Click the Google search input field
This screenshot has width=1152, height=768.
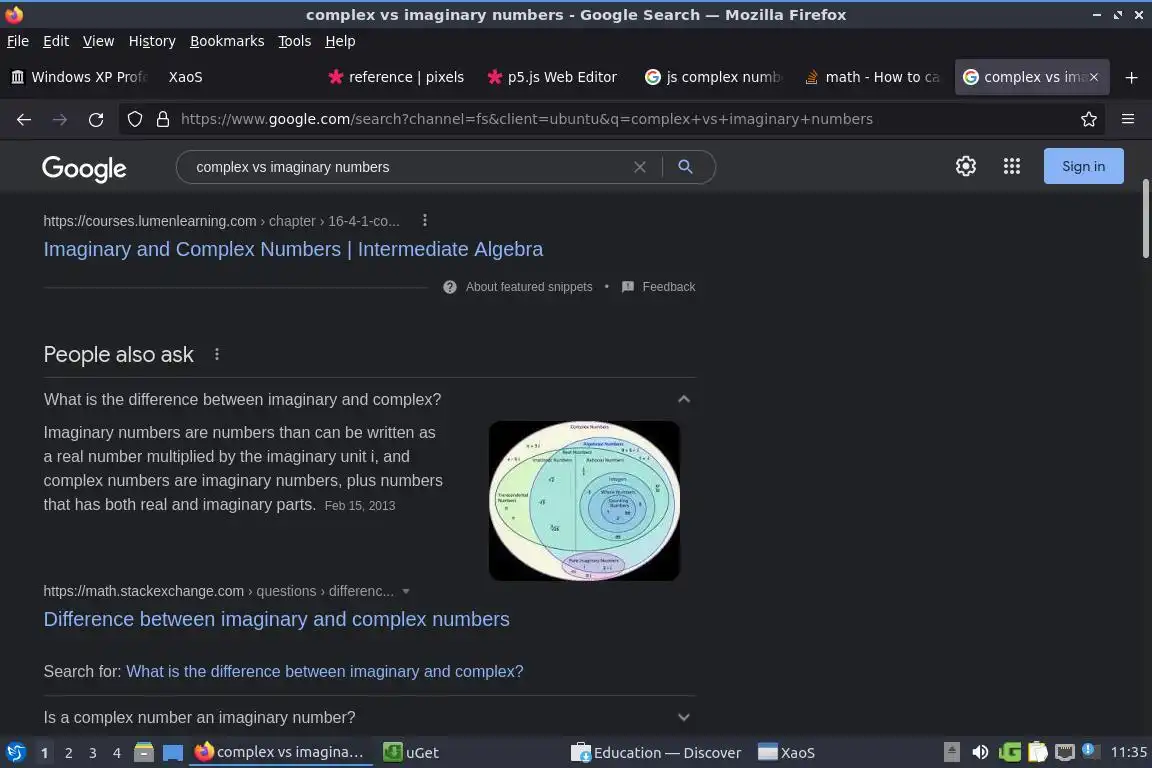click(408, 167)
